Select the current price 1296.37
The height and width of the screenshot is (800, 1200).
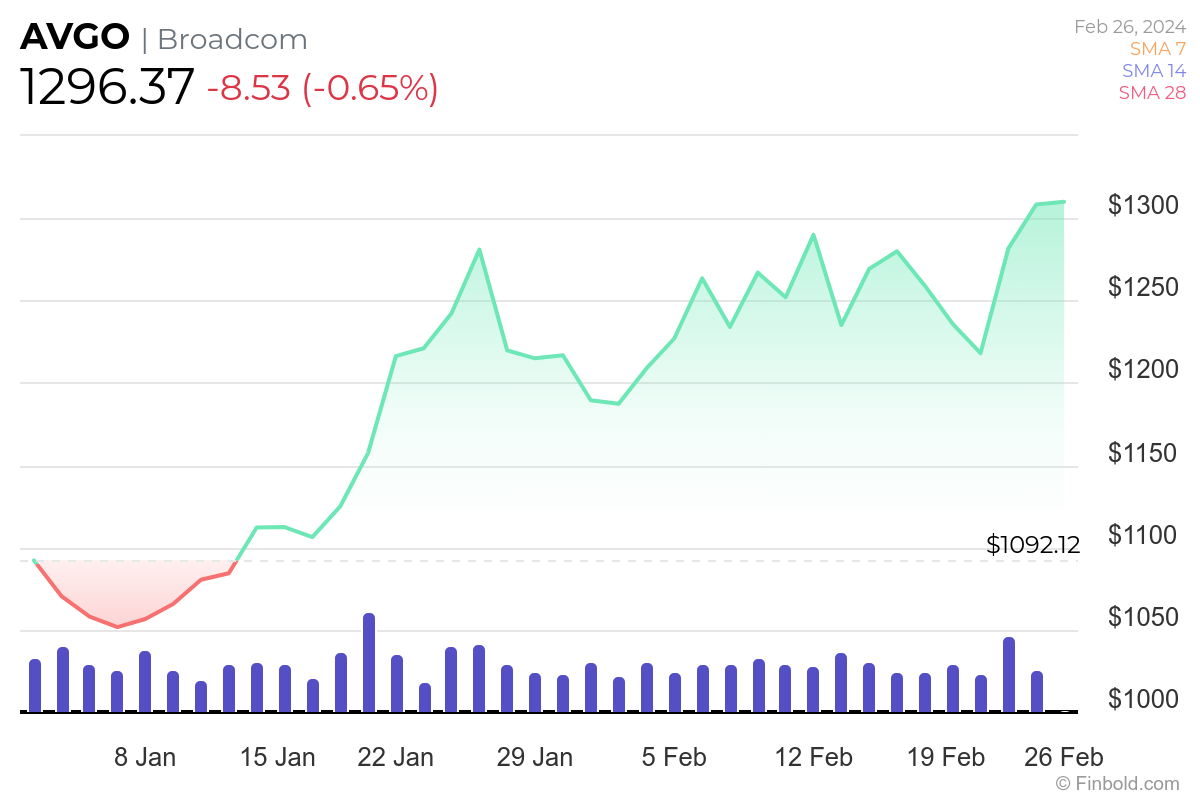point(107,88)
